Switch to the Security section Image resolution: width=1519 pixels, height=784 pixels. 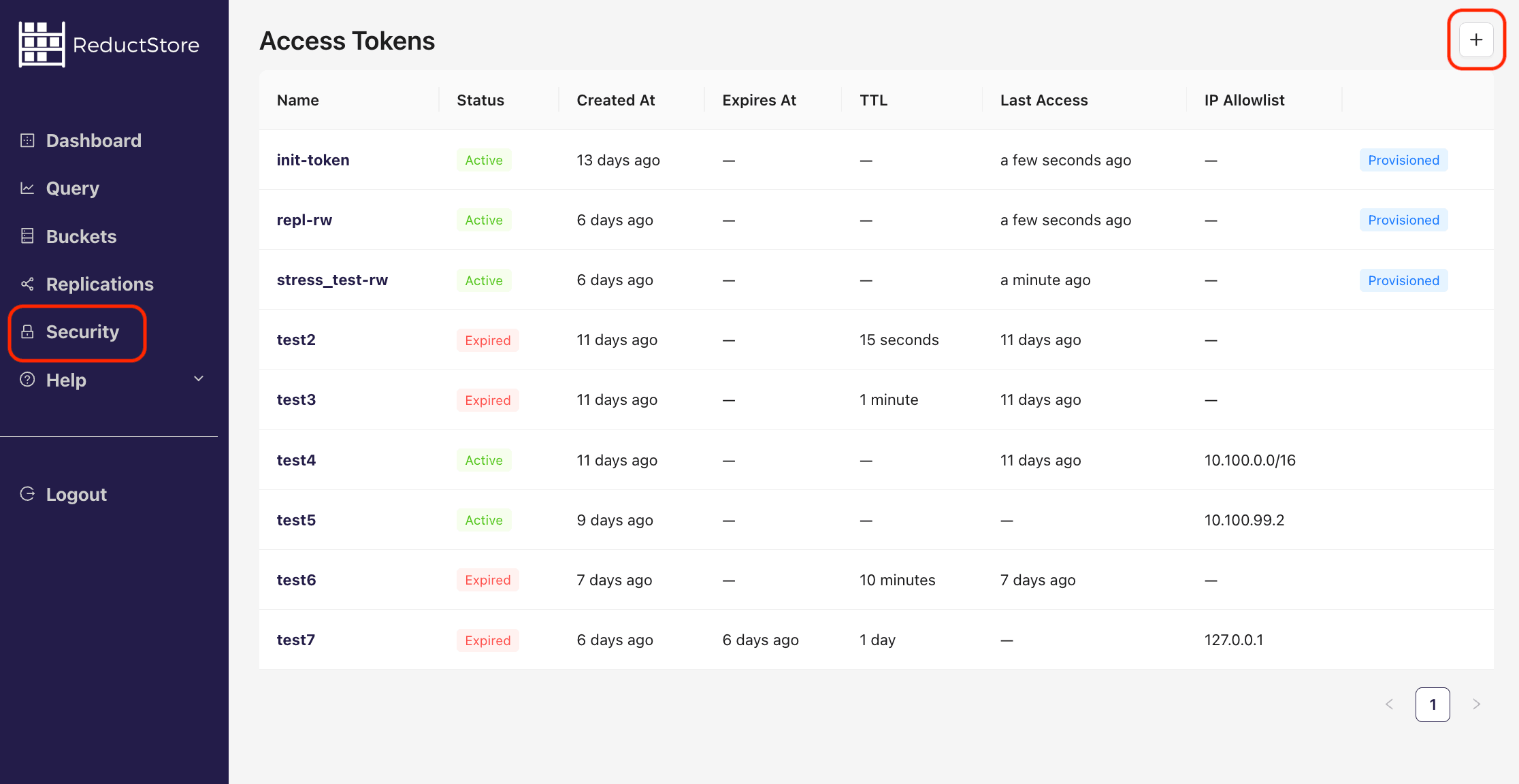(82, 331)
